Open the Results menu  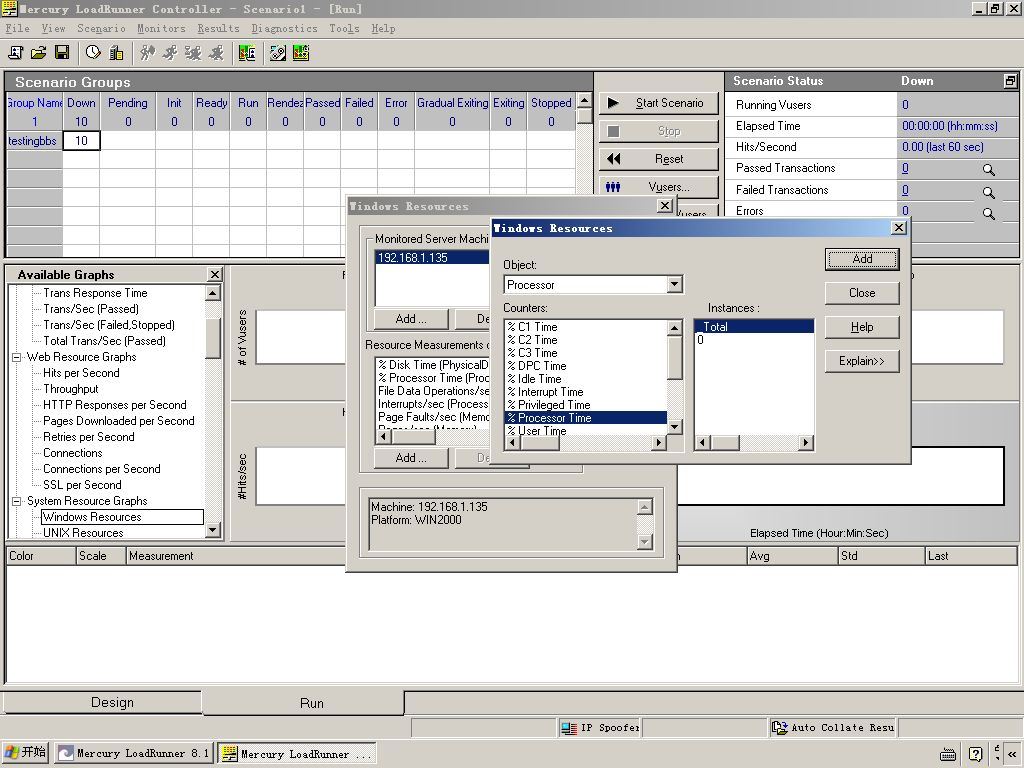(218, 28)
